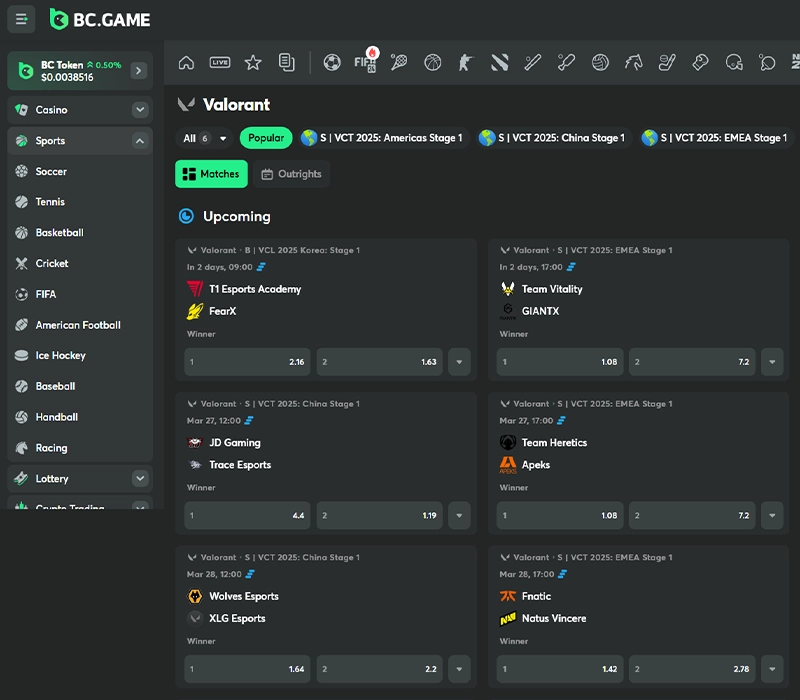Expand more markets for Team Vitality match
Image resolution: width=800 pixels, height=700 pixels.
coord(772,362)
